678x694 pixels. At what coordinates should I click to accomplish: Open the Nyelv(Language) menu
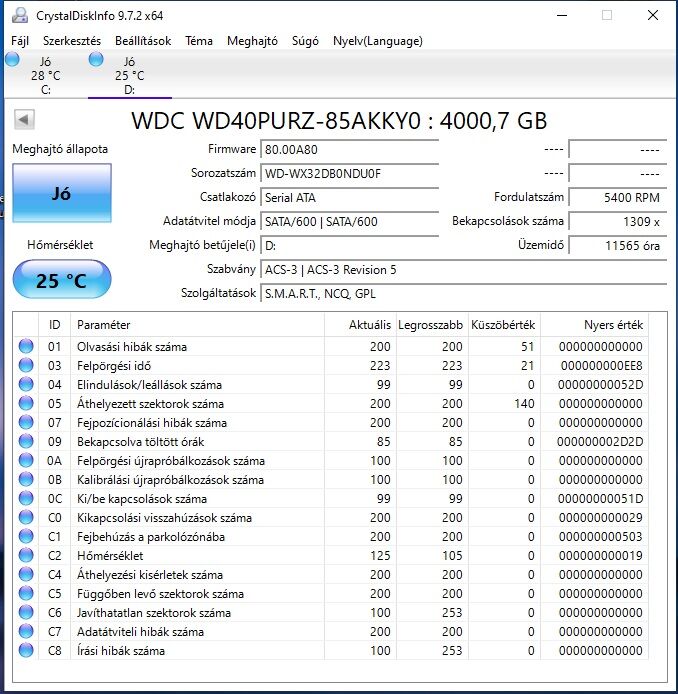click(378, 41)
